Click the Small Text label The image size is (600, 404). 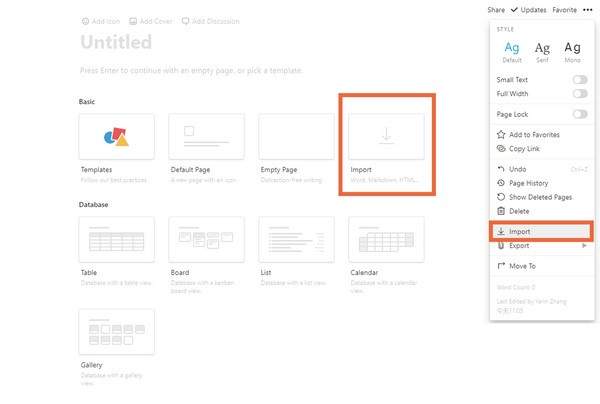(x=512, y=80)
